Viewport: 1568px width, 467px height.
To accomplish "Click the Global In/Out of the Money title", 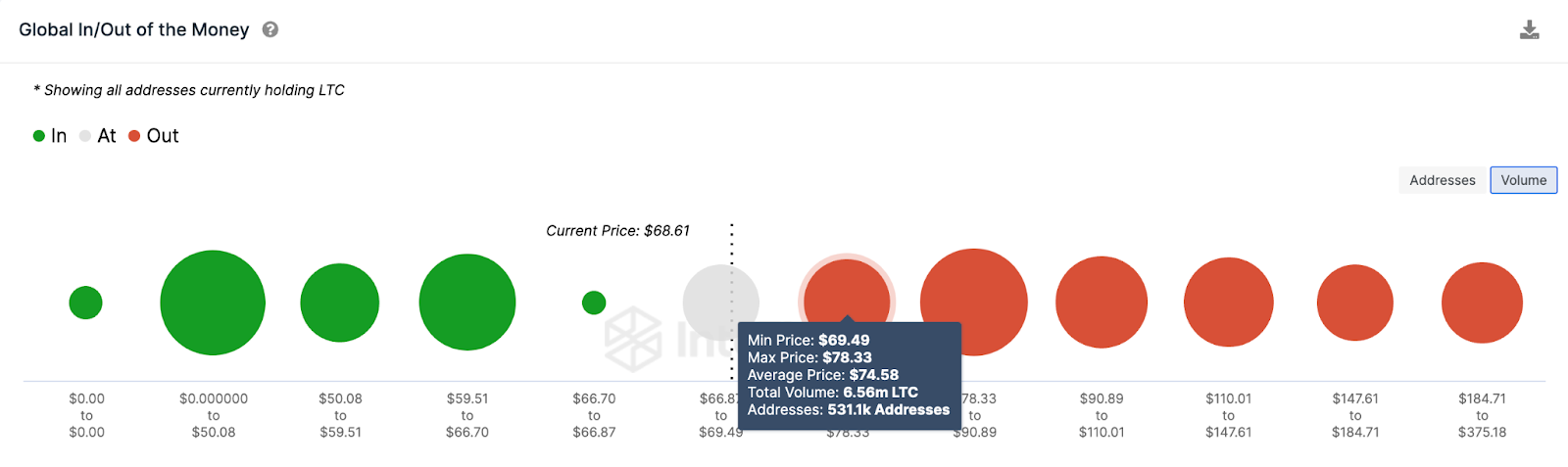I will click(x=134, y=30).
